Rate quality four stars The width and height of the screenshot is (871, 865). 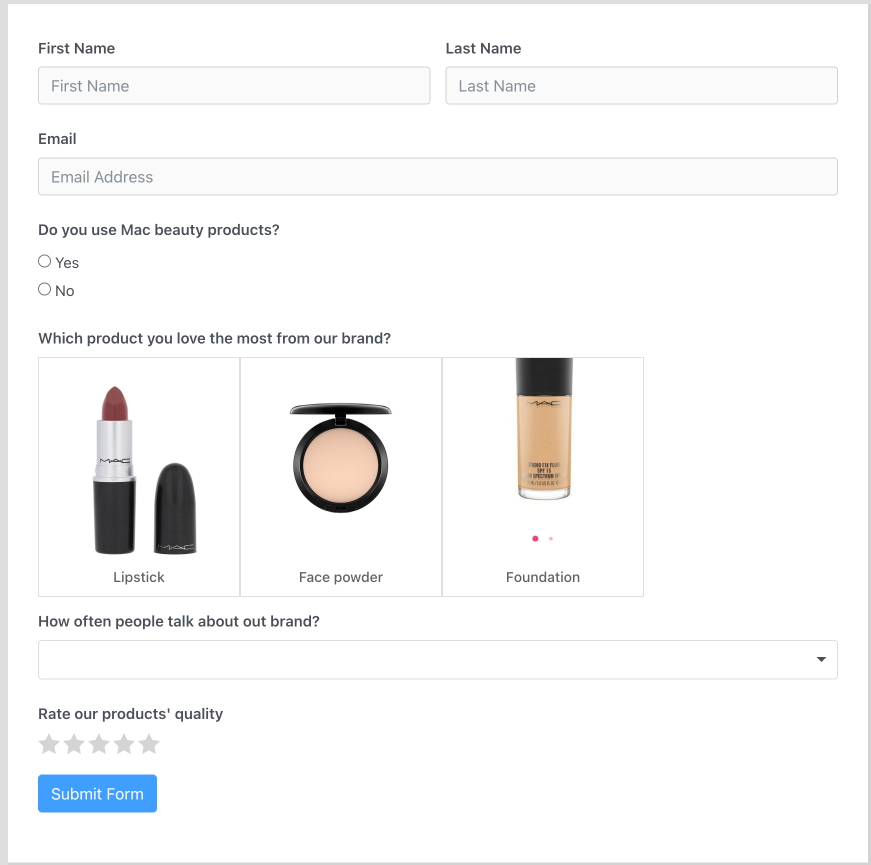point(124,744)
